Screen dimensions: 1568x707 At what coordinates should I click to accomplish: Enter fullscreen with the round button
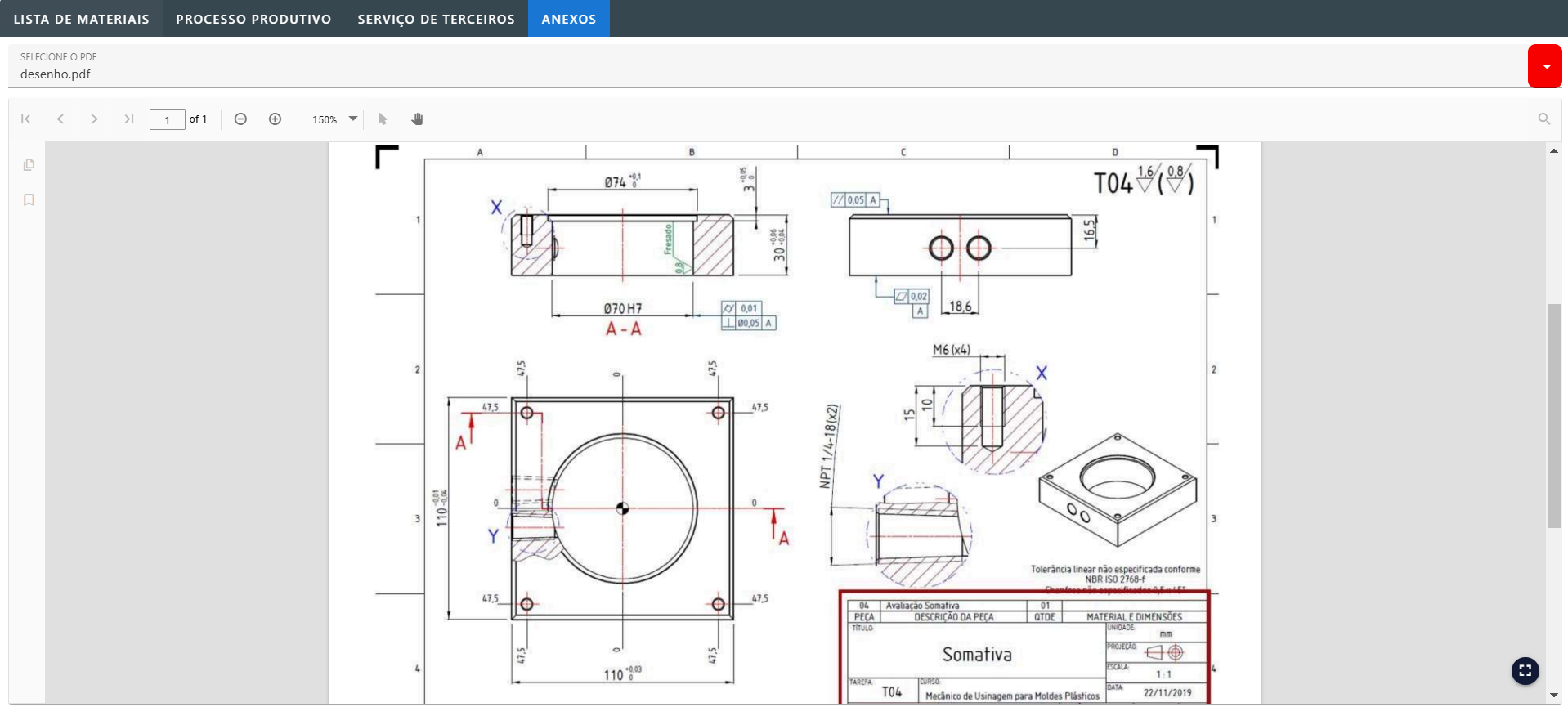(1525, 671)
